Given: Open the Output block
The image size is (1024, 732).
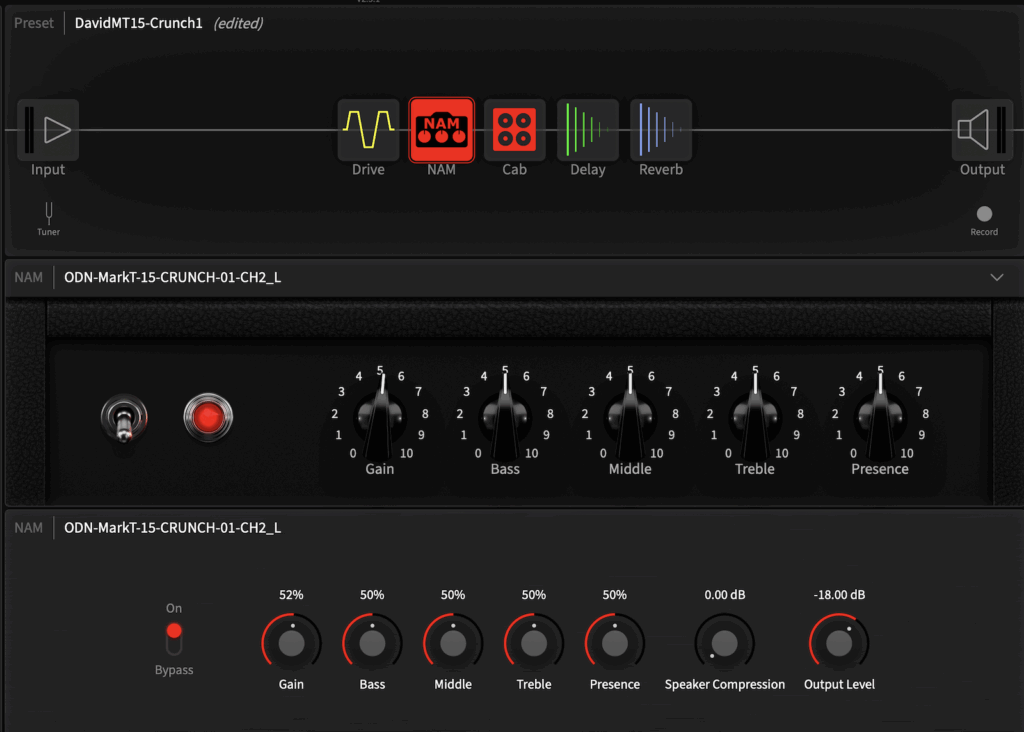Looking at the screenshot, I should (982, 130).
